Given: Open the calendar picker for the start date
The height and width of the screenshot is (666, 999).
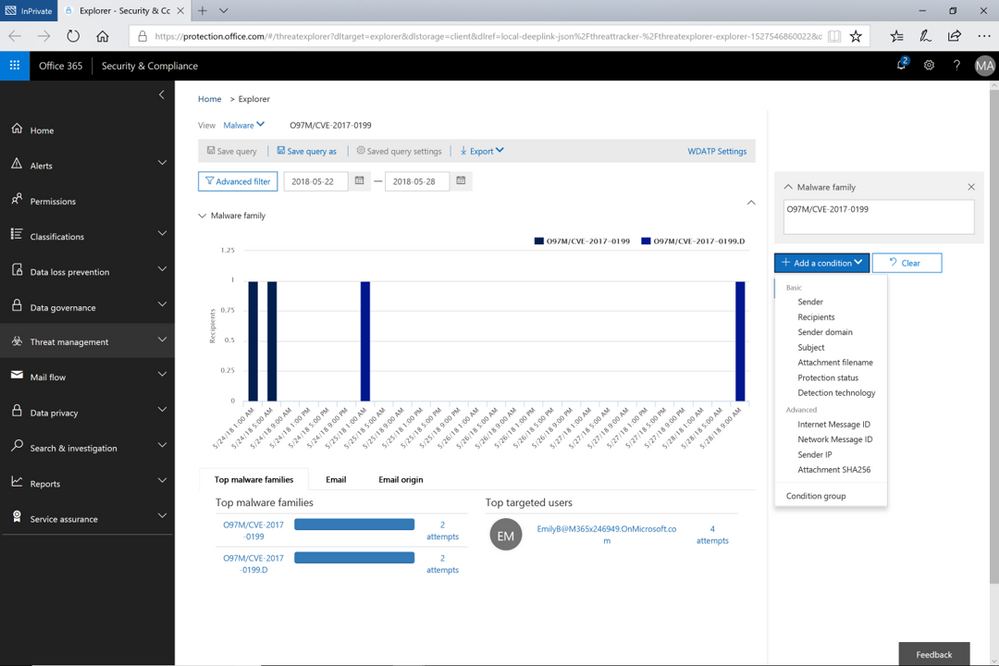Looking at the screenshot, I should [x=359, y=181].
